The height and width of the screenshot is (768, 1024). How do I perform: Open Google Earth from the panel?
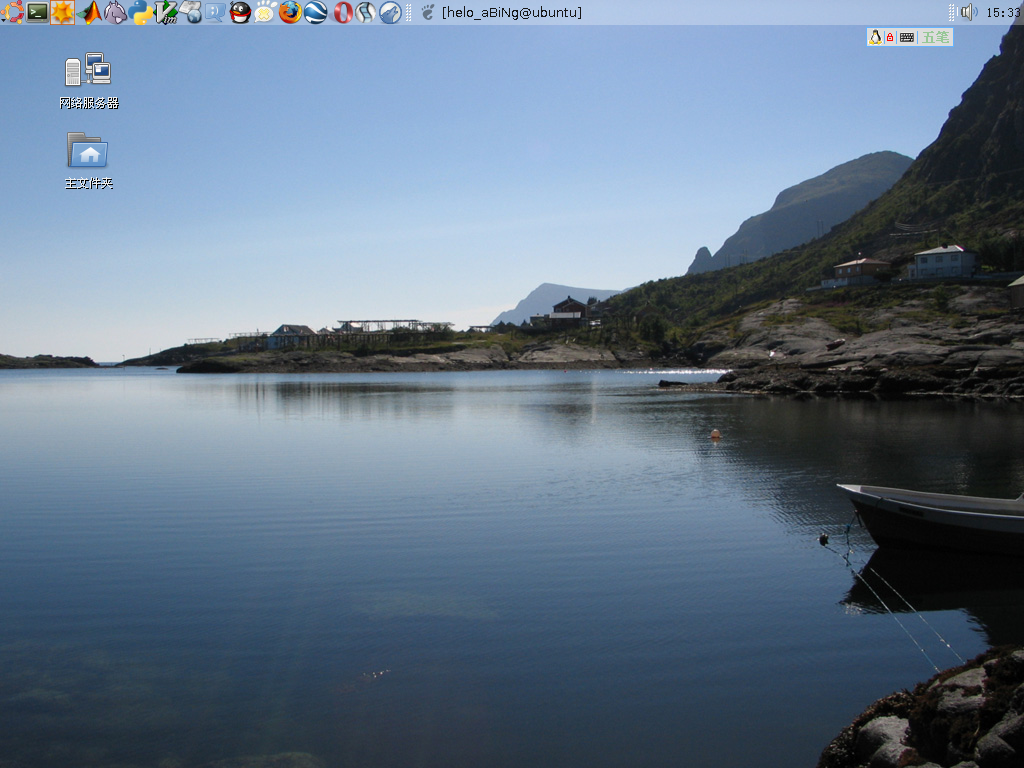315,12
